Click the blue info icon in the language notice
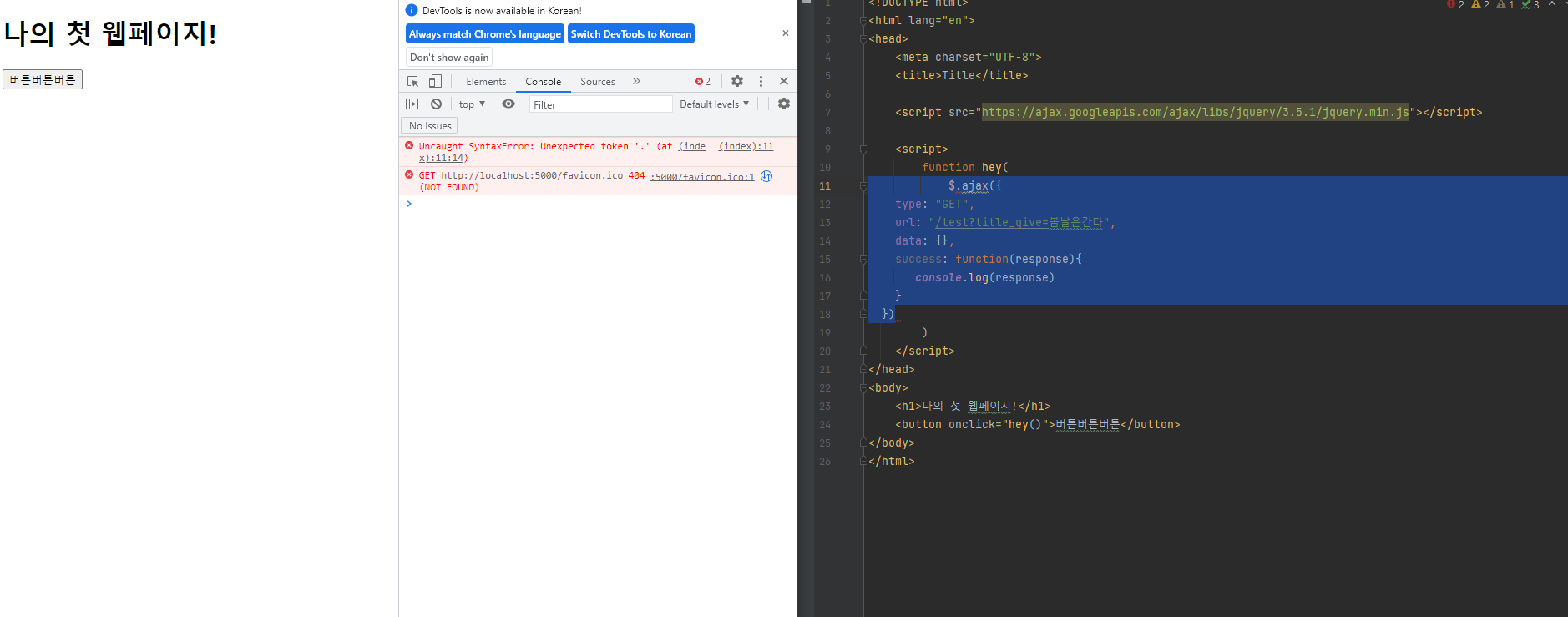1568x617 pixels. (412, 10)
